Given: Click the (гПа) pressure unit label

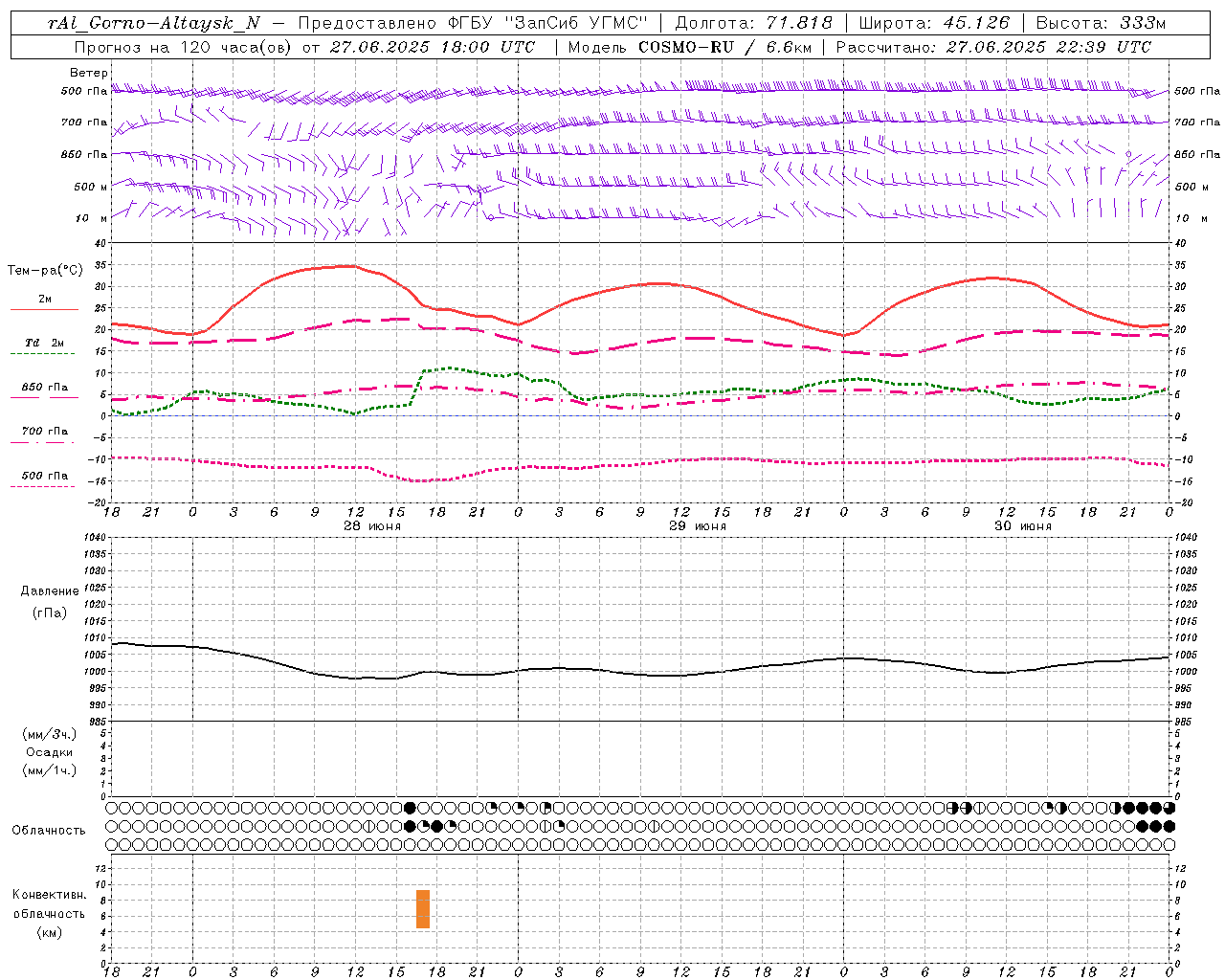Looking at the screenshot, I should [50, 612].
